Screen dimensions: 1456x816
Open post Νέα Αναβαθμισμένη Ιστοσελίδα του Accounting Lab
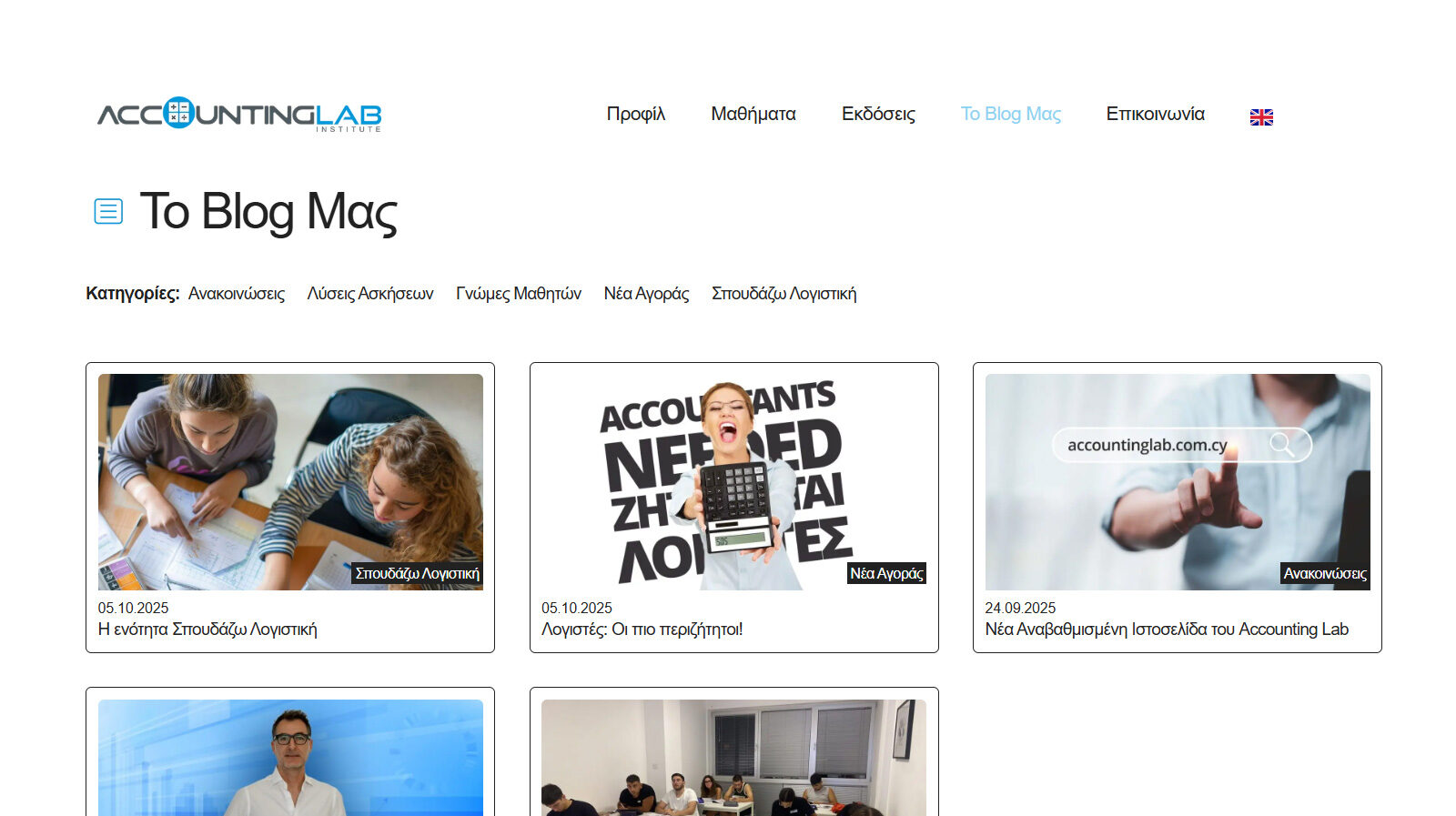(1167, 630)
